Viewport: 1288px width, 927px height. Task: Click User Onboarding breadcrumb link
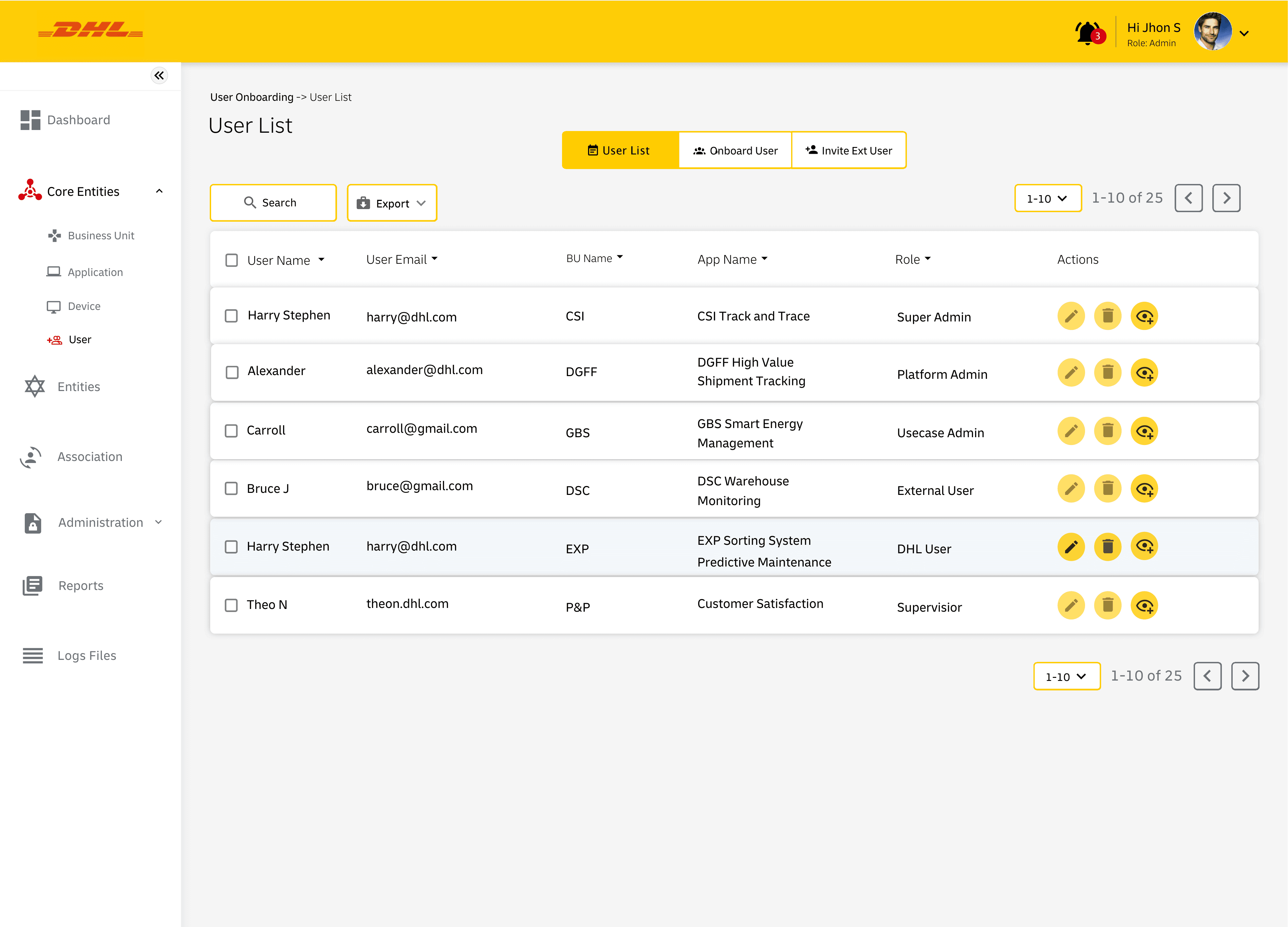(251, 97)
